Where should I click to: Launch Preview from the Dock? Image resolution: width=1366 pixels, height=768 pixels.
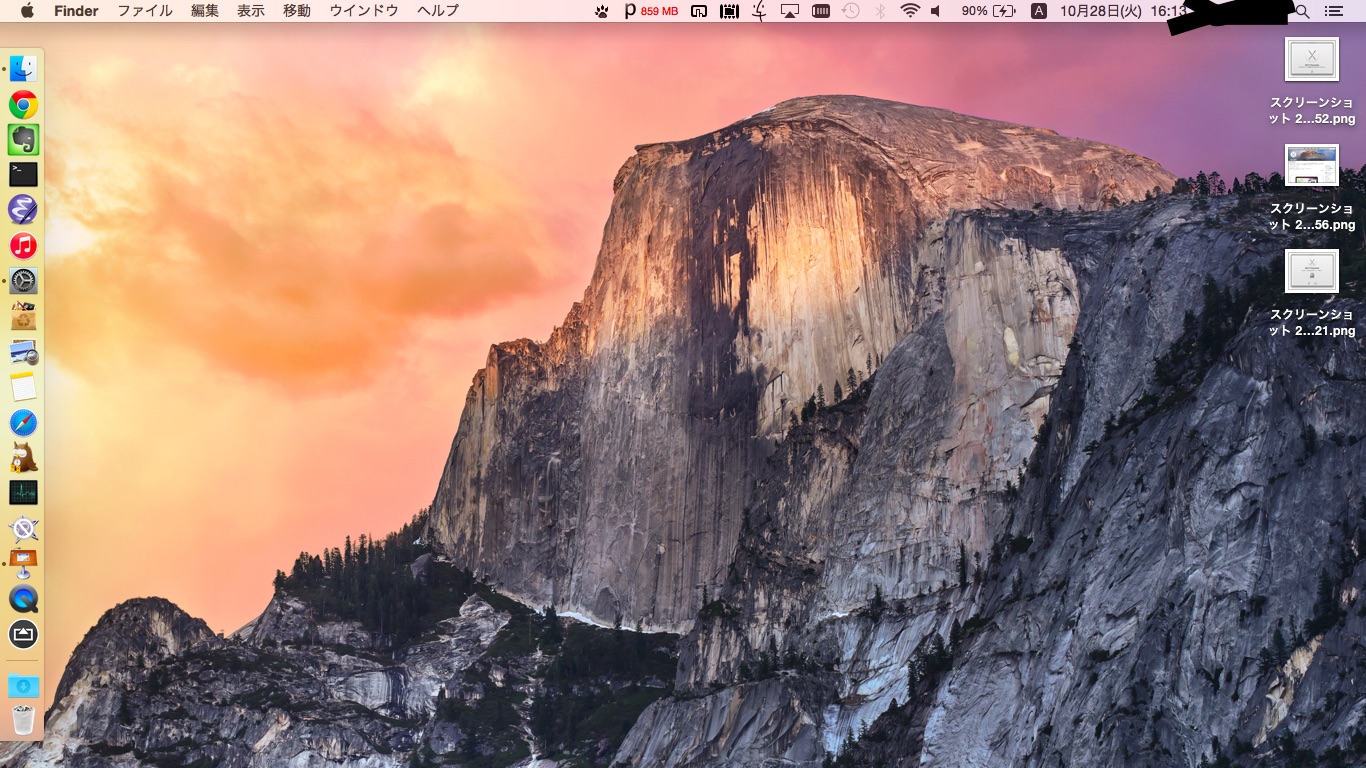coord(23,352)
